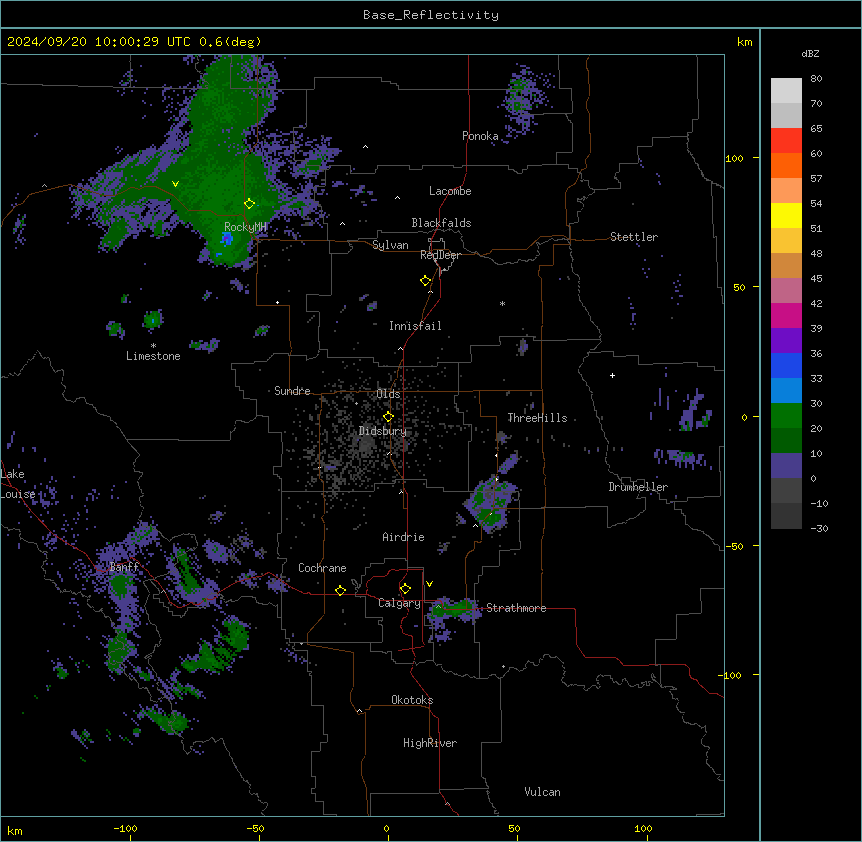
Task: Click the Stettler town label
Action: [634, 237]
